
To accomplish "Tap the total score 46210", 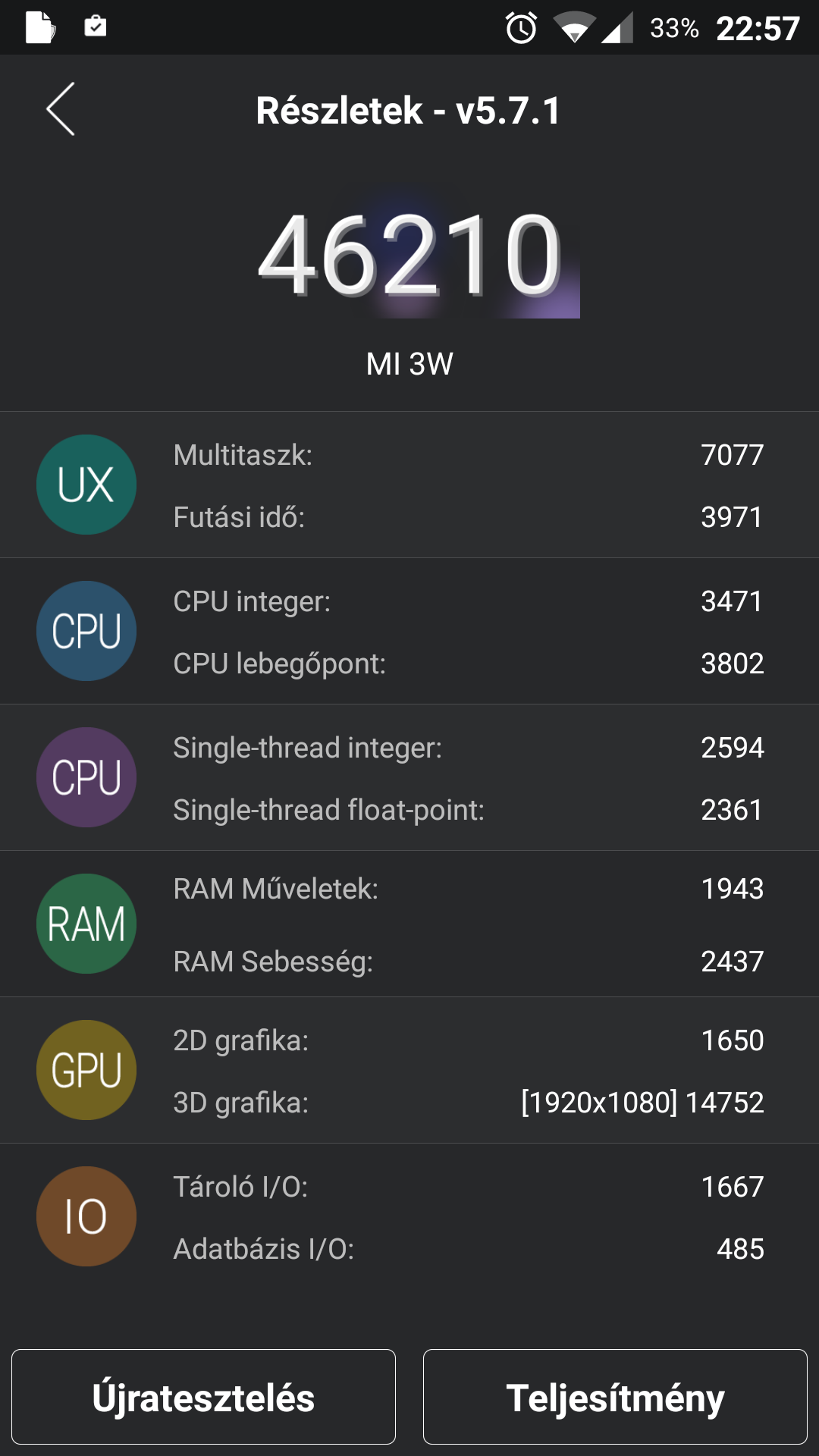I will tap(410, 255).
